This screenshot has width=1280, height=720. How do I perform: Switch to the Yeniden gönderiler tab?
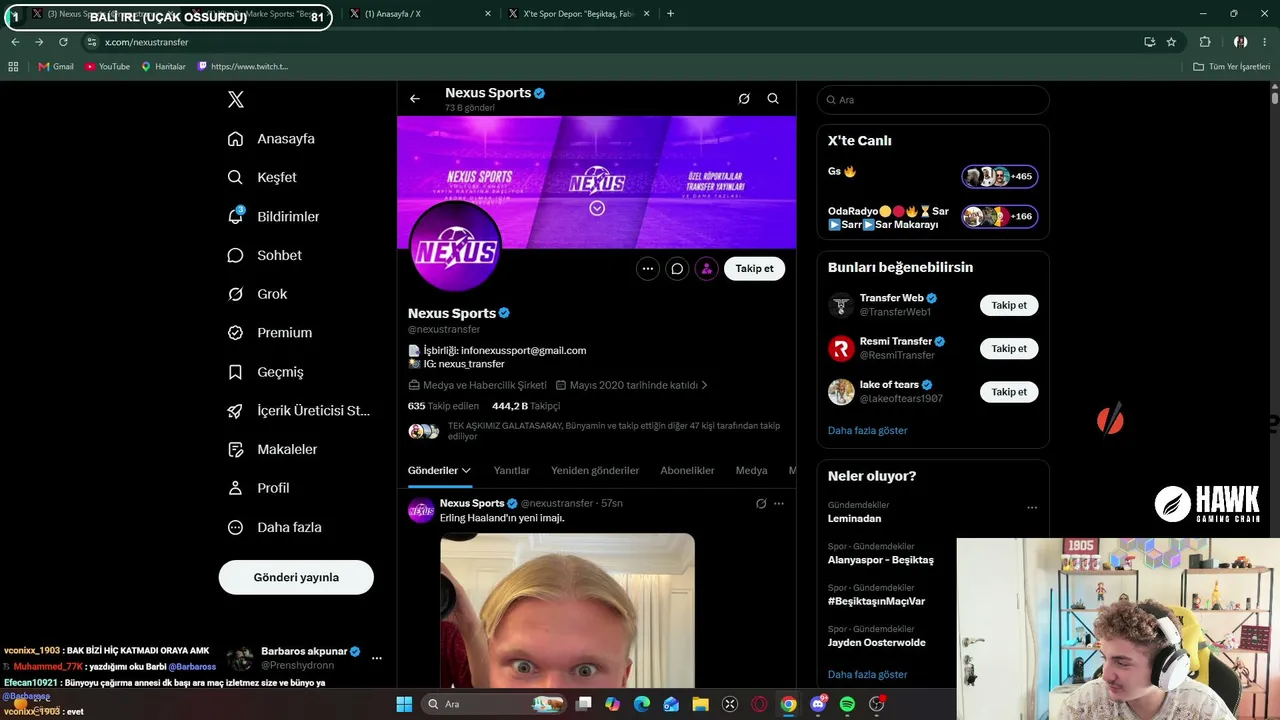coord(595,470)
